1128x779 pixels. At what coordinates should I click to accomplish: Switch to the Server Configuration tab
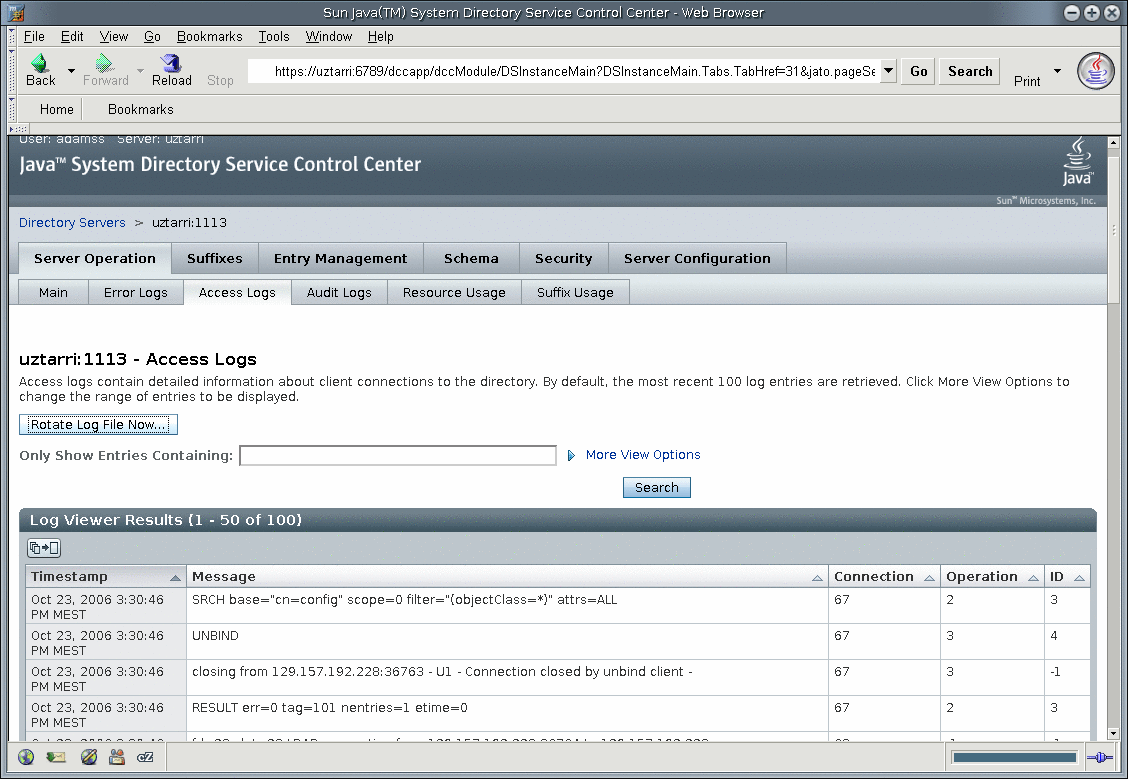tap(697, 258)
